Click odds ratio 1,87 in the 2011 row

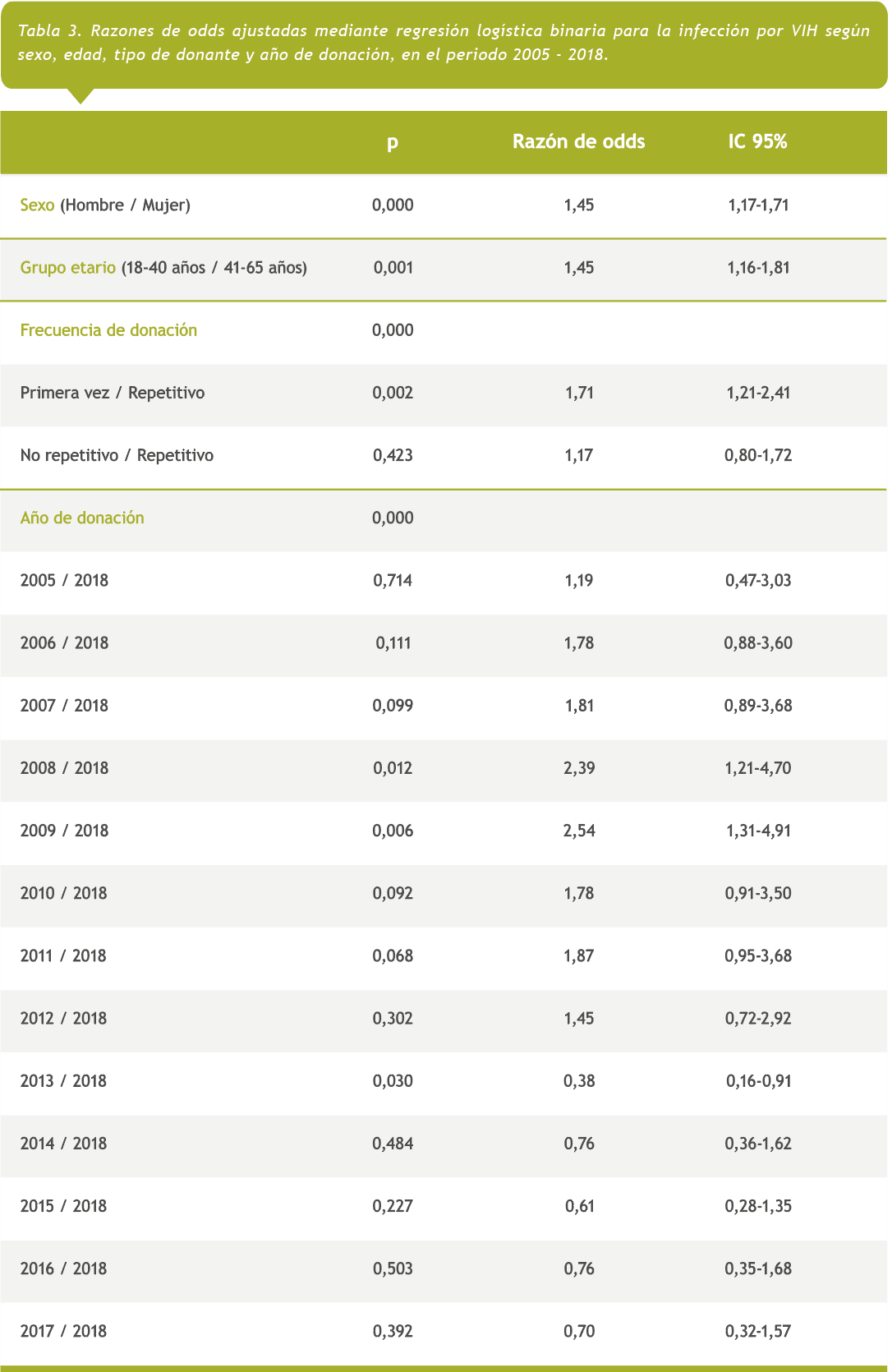tap(579, 955)
